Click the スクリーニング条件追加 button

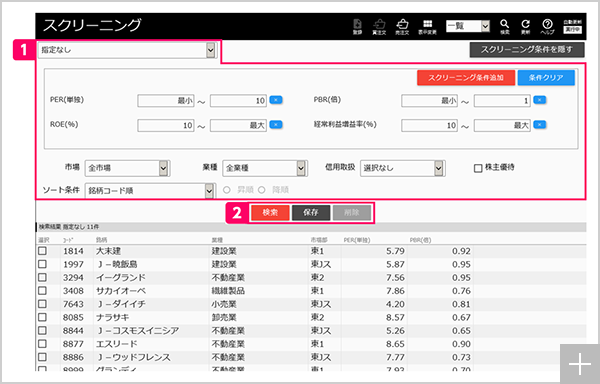[x=466, y=78]
